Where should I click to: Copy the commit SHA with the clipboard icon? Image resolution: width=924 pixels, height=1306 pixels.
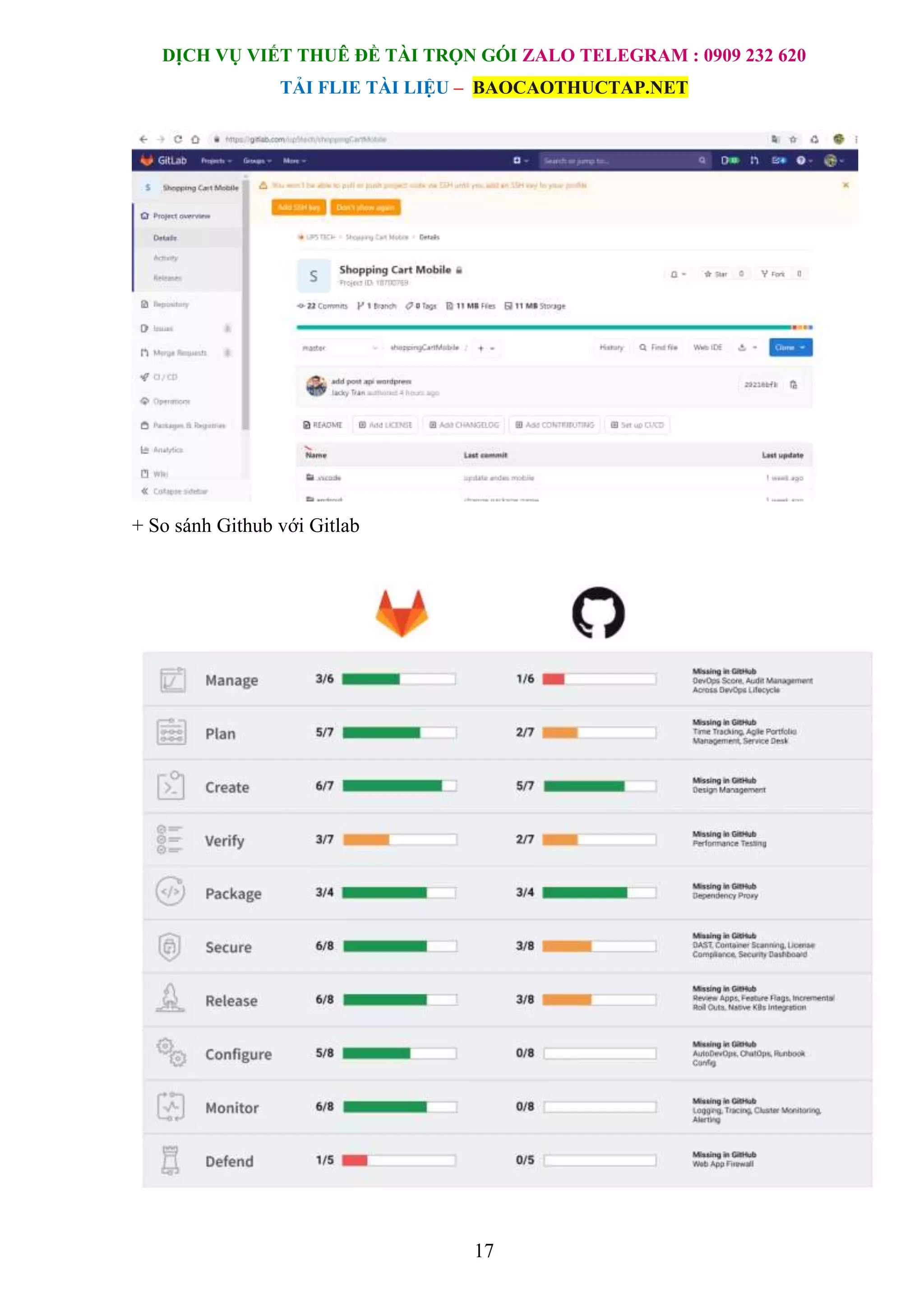point(794,385)
